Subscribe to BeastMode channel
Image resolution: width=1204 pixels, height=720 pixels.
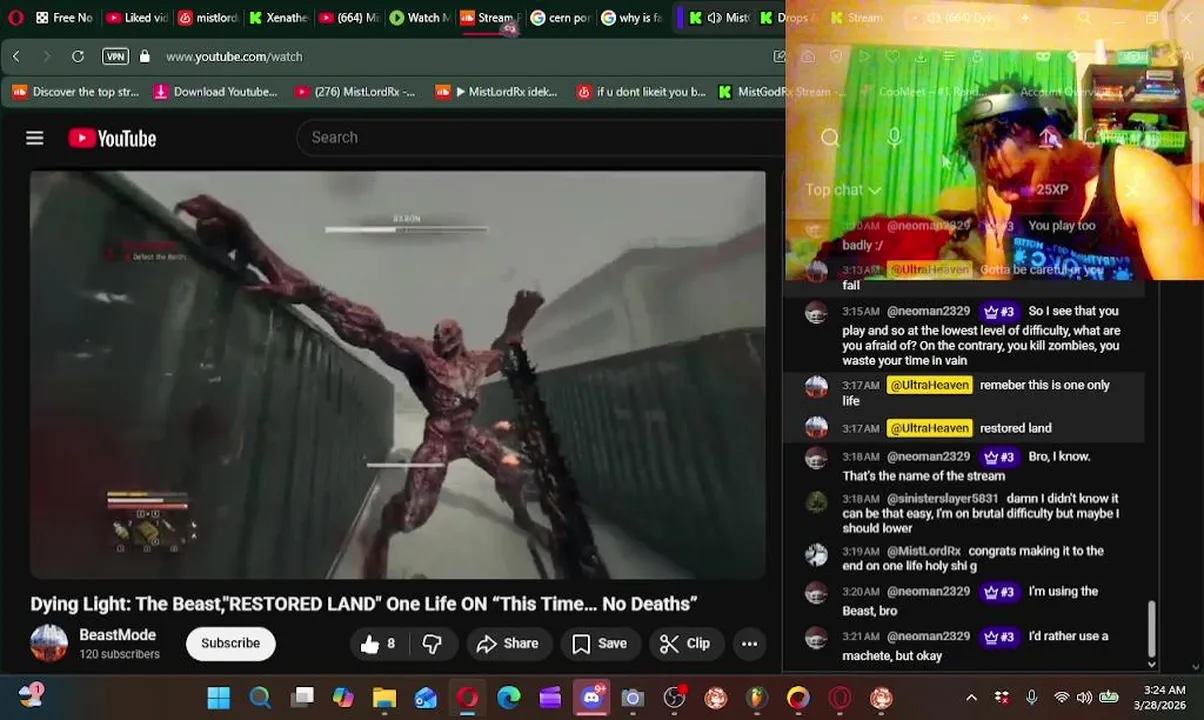coord(230,643)
